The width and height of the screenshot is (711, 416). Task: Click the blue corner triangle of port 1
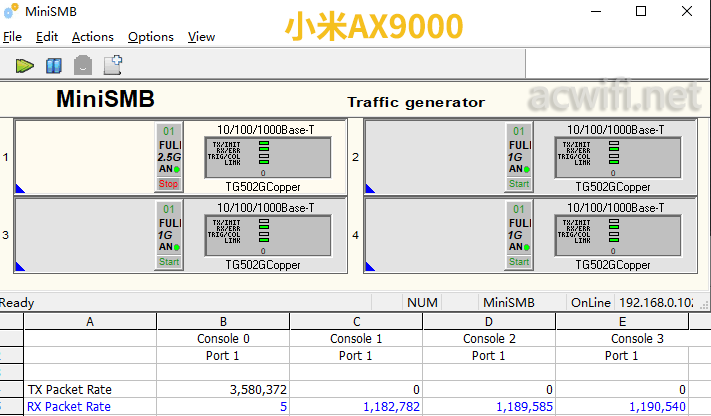[x=19, y=189]
